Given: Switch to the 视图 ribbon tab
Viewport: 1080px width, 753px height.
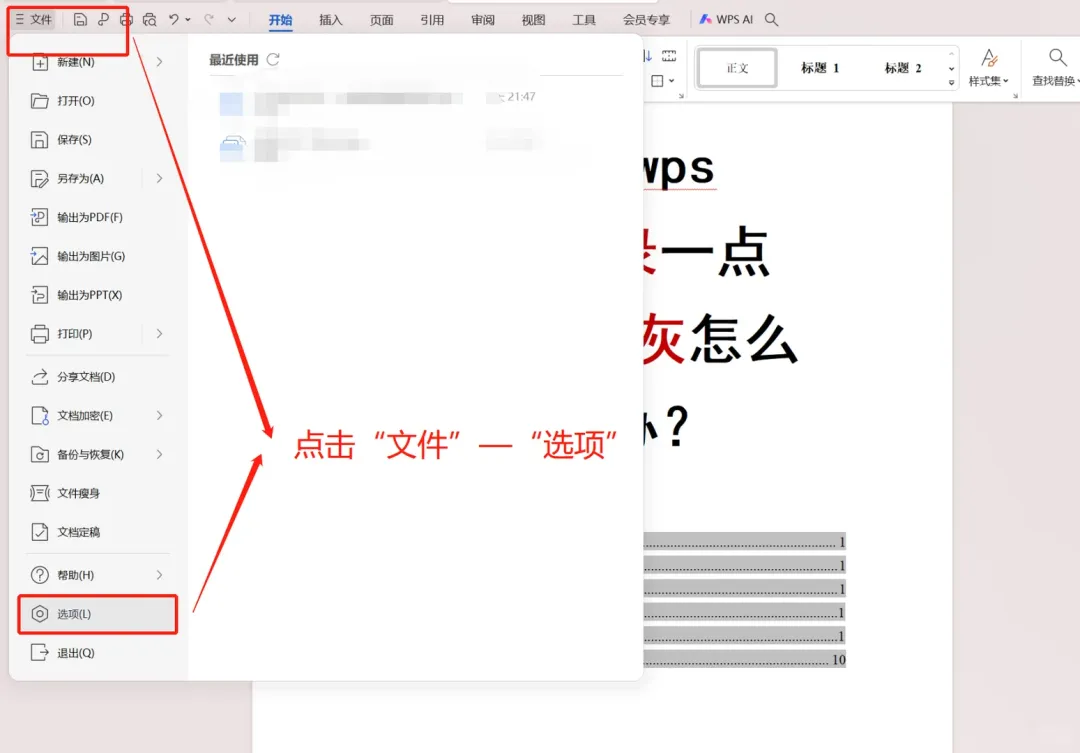Looking at the screenshot, I should point(533,20).
